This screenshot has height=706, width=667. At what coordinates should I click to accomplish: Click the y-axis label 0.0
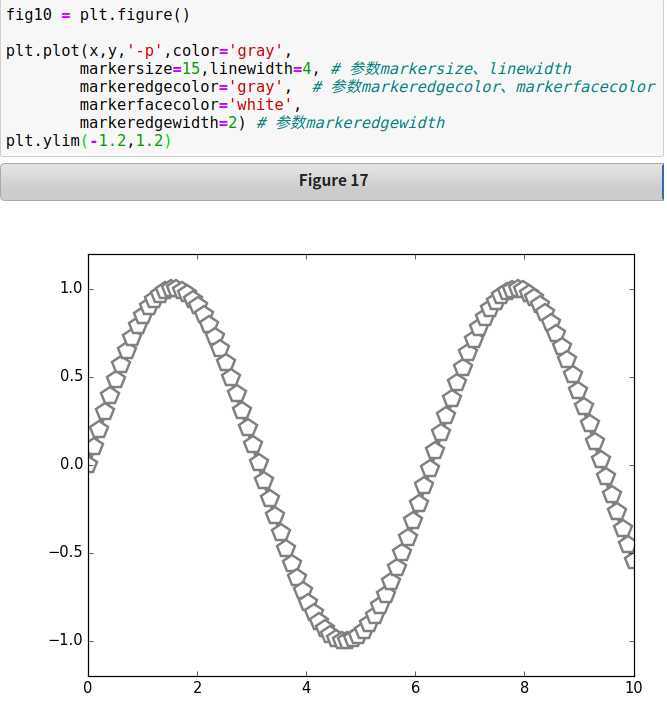click(71, 464)
